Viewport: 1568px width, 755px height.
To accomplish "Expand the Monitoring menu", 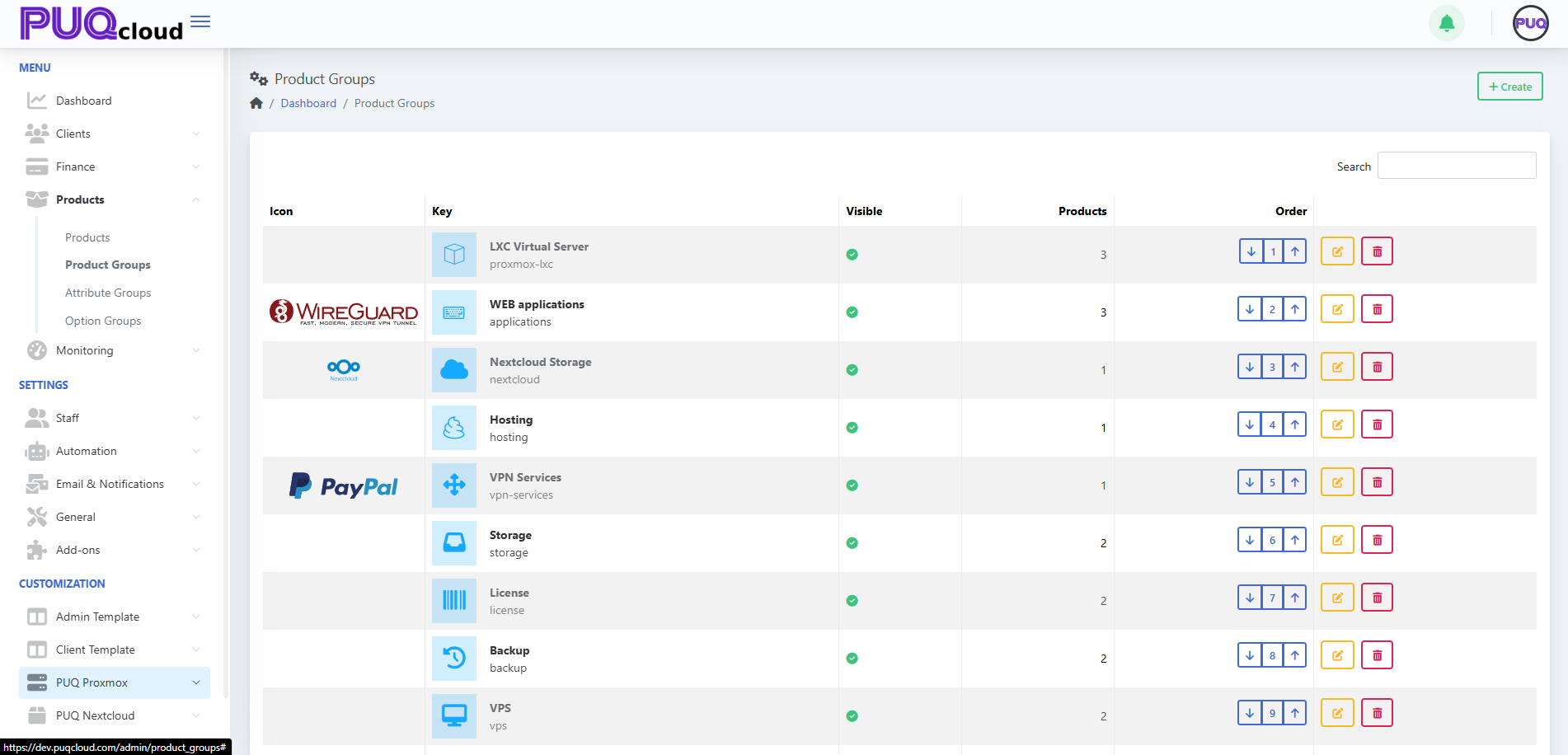I will [113, 350].
